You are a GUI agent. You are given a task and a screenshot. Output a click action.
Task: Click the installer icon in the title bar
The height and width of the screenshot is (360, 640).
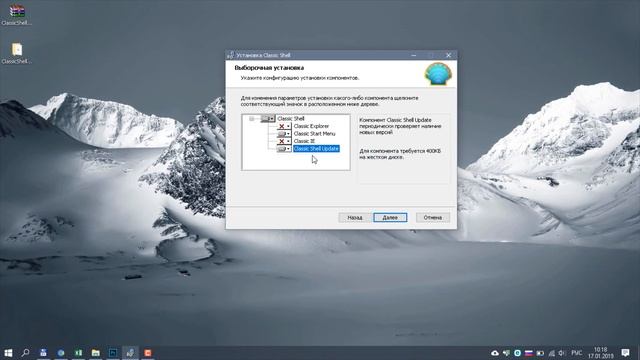(231, 55)
